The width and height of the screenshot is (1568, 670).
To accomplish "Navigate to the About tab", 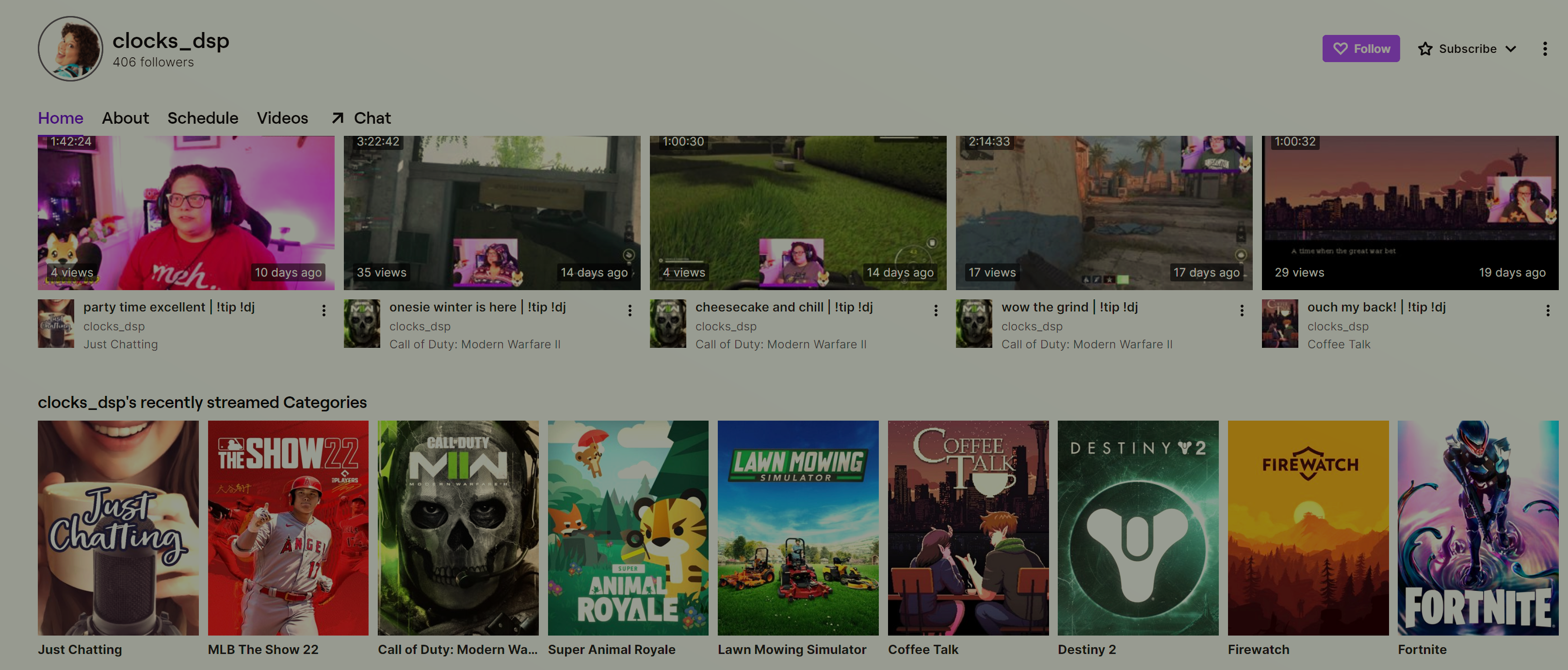I will click(125, 117).
